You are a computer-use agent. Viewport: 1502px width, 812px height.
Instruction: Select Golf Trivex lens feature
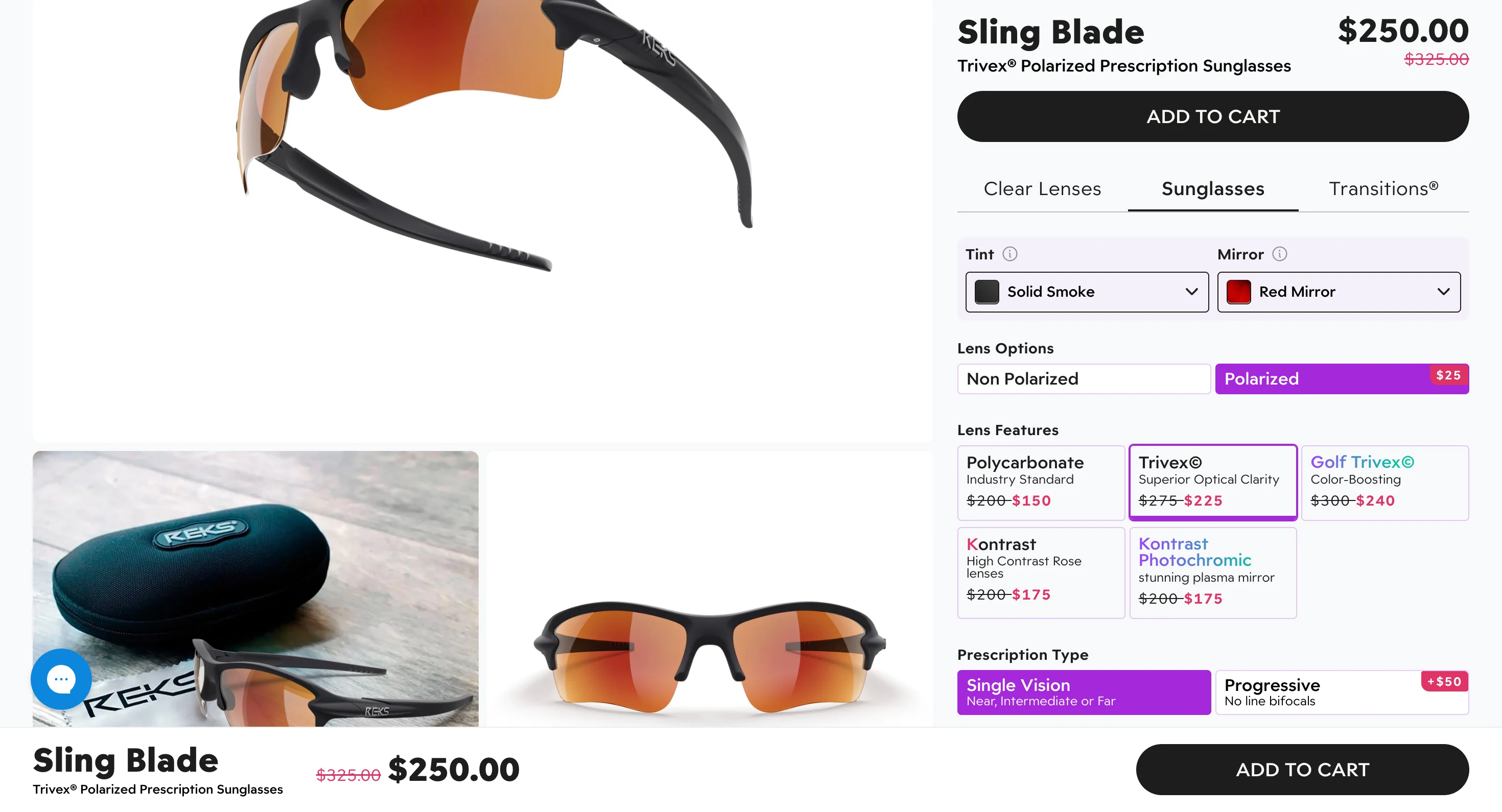point(1385,483)
